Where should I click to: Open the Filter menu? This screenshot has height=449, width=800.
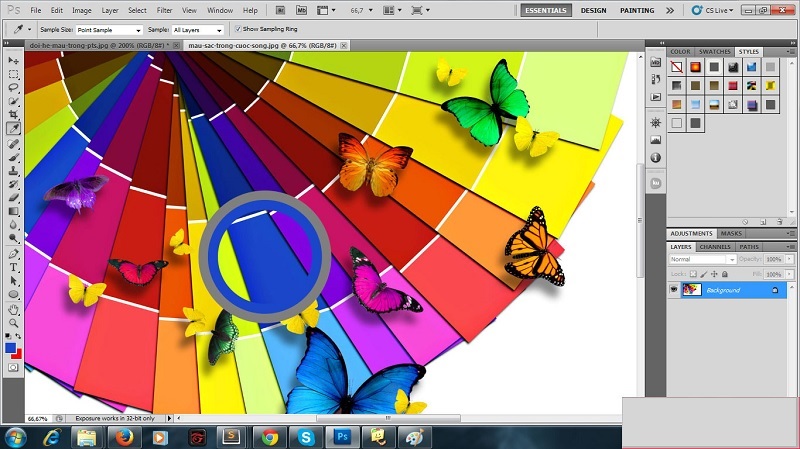[x=164, y=10]
